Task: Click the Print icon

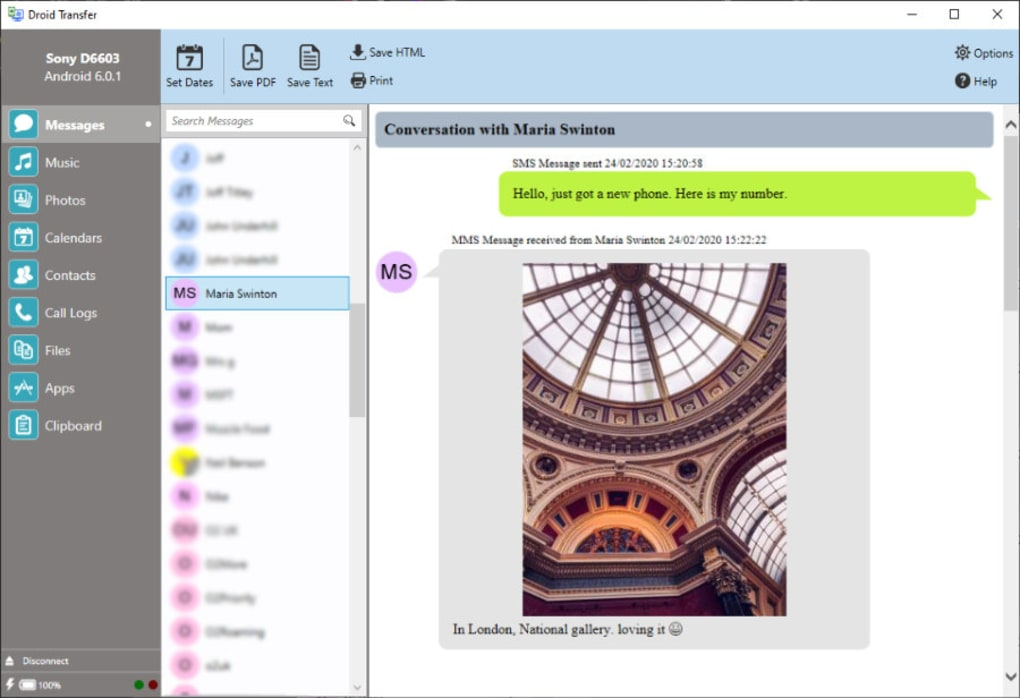Action: (x=358, y=81)
